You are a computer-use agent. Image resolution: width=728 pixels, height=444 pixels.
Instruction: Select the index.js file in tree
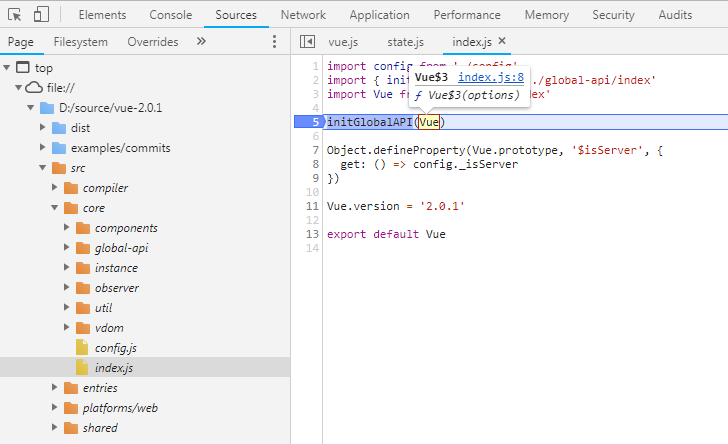tap(114, 368)
